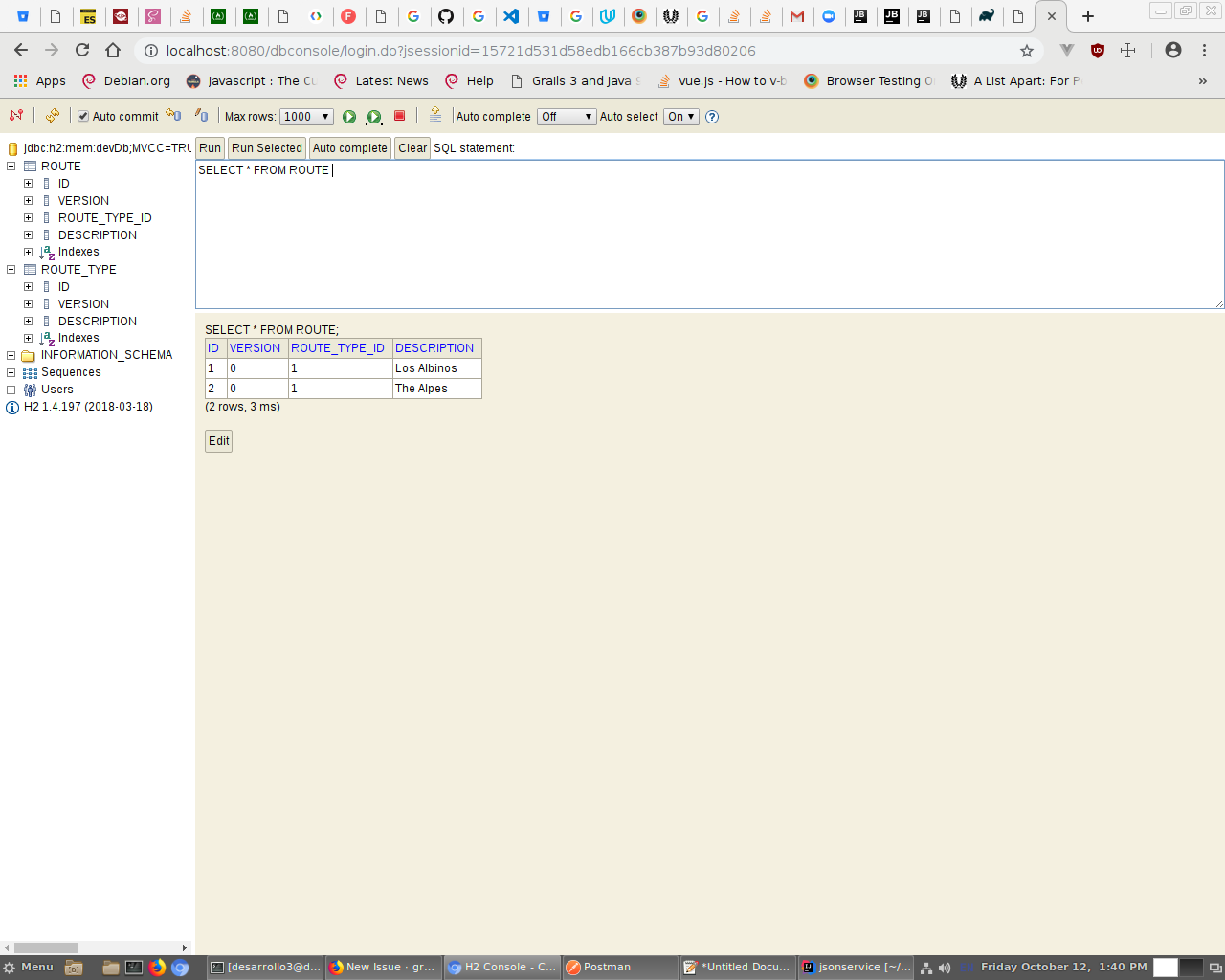Switch to Postman in the taskbar
Viewport: 1225px width, 980px height.
[x=619, y=968]
